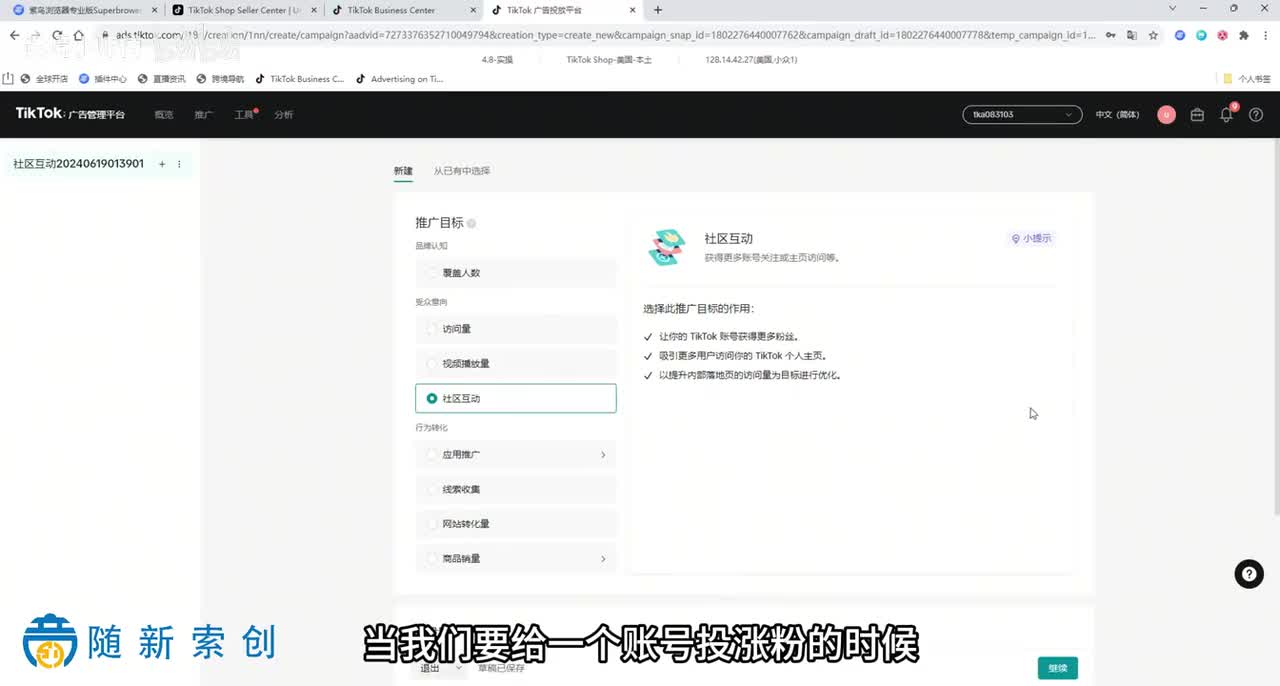This screenshot has height=686, width=1280.
Task: Go back with the browser back arrow
Action: pos(14,35)
